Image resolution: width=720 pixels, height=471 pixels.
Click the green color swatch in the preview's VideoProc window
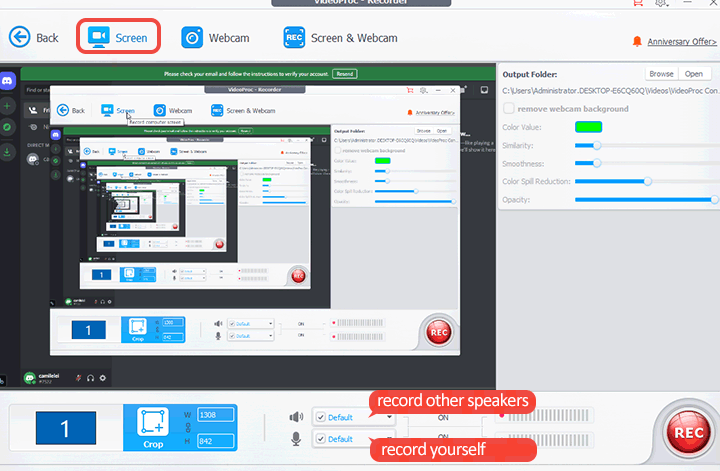(x=382, y=161)
